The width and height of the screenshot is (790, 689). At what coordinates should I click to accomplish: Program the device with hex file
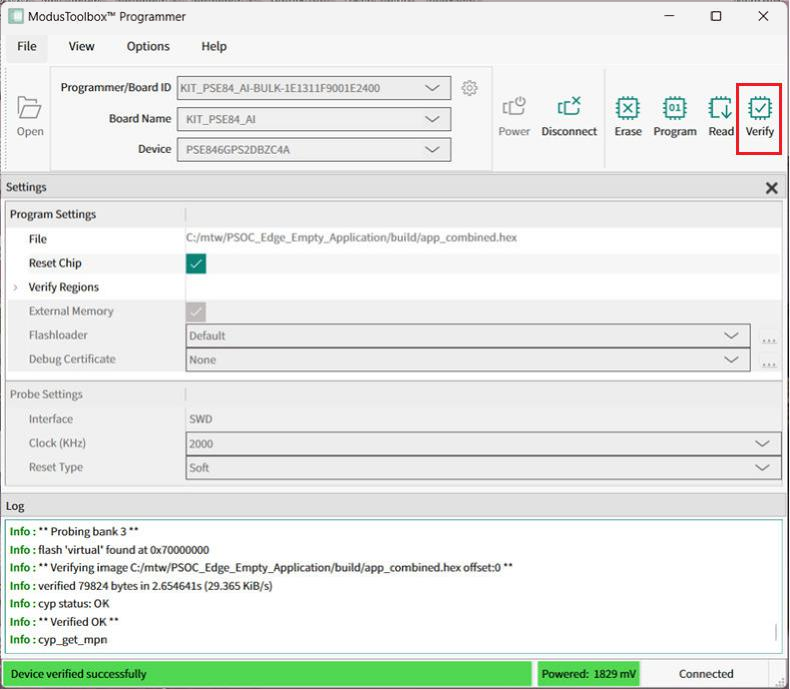675,117
